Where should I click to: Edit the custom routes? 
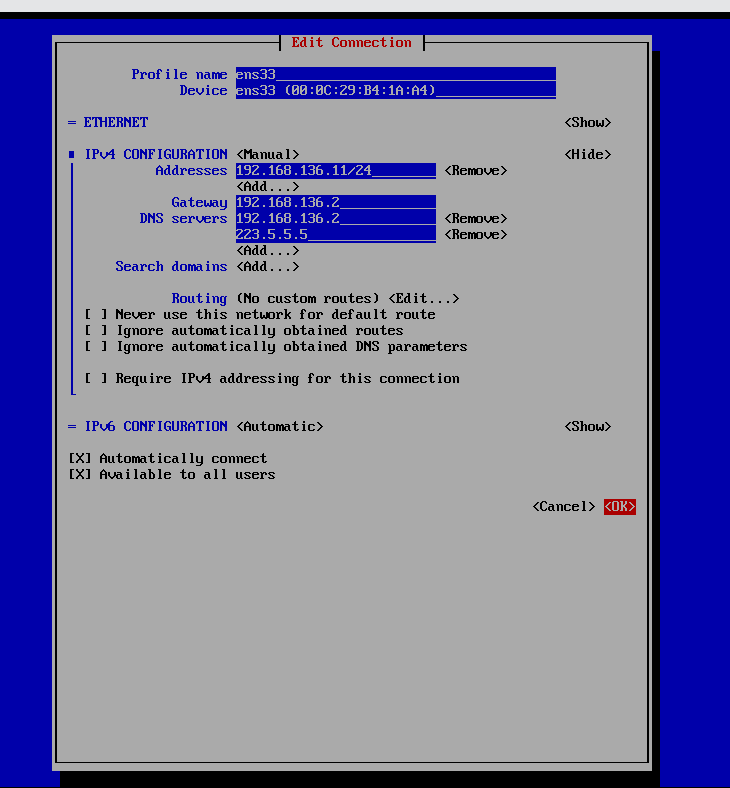(423, 298)
